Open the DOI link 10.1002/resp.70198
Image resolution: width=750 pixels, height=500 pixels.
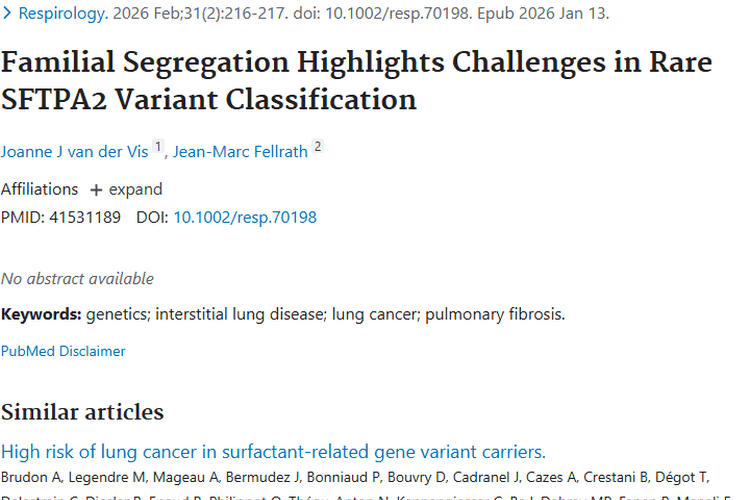pos(245,217)
